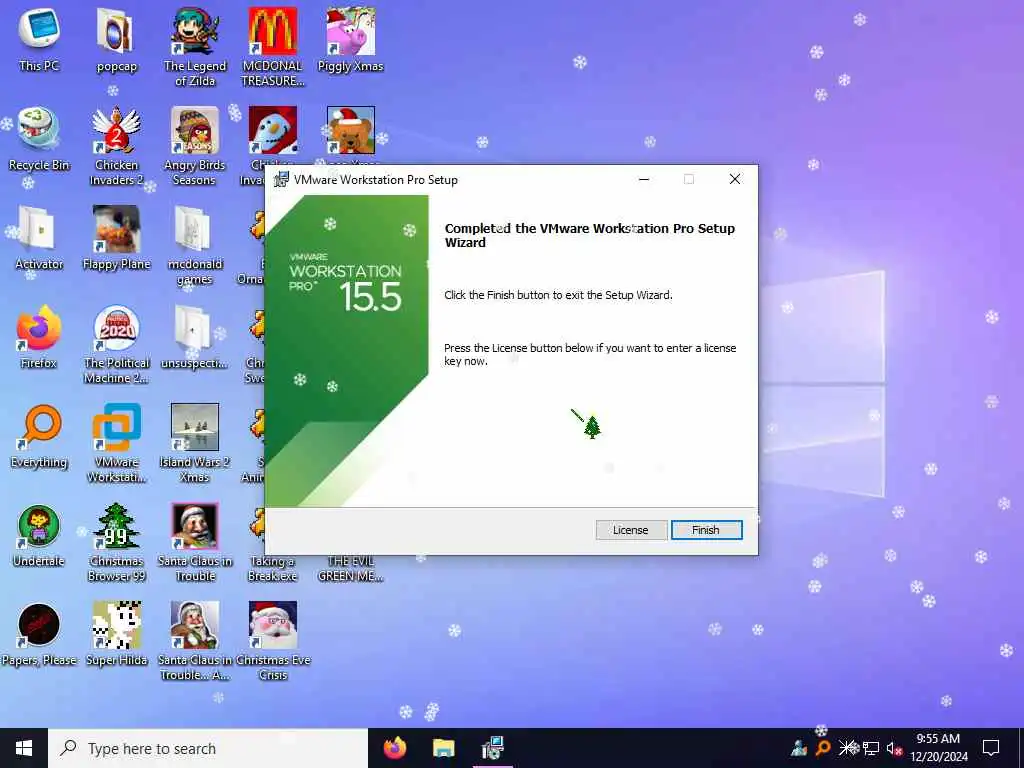Viewport: 1024px width, 768px height.
Task: Launch Santa Claus in Trouble... A... icon
Action: [195, 641]
